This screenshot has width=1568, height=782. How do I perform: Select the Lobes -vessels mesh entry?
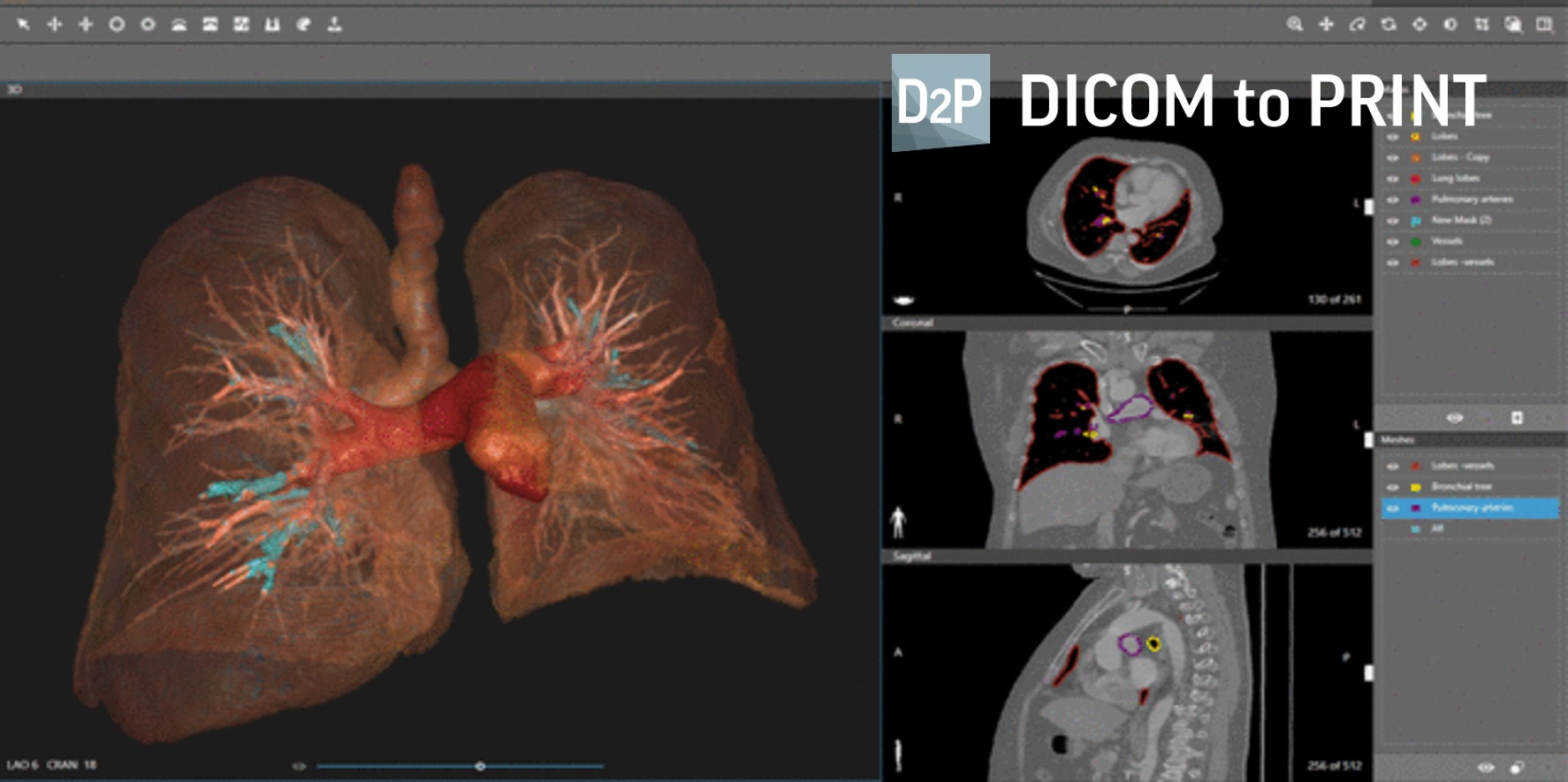(1462, 466)
